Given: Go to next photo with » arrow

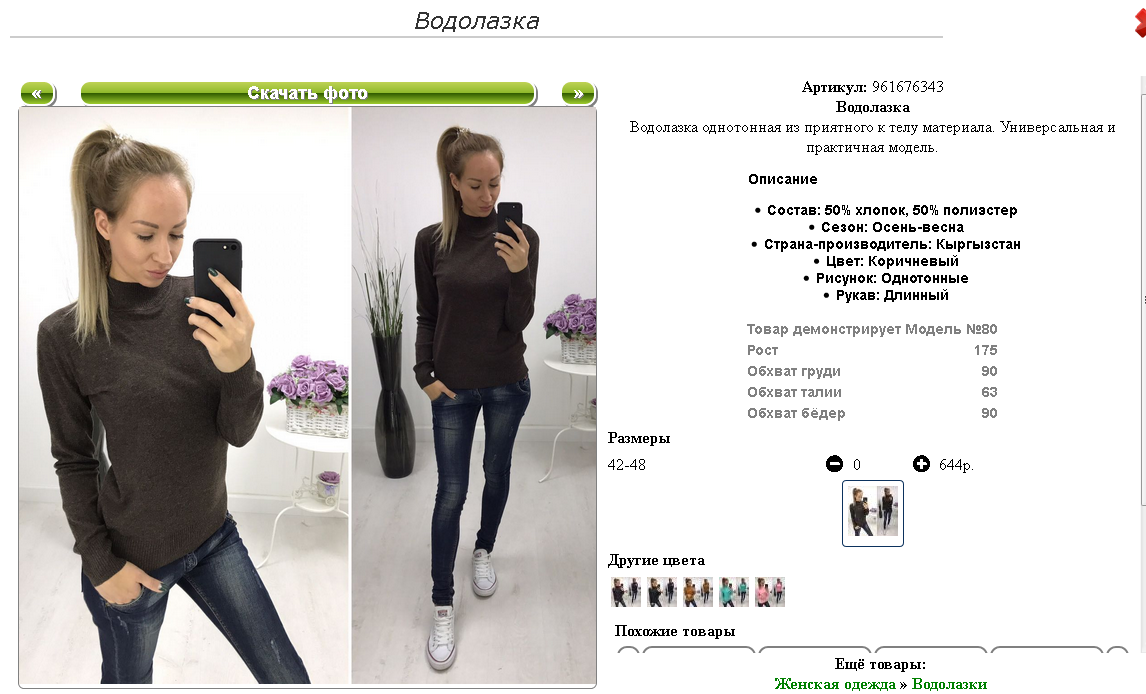Looking at the screenshot, I should click(579, 94).
